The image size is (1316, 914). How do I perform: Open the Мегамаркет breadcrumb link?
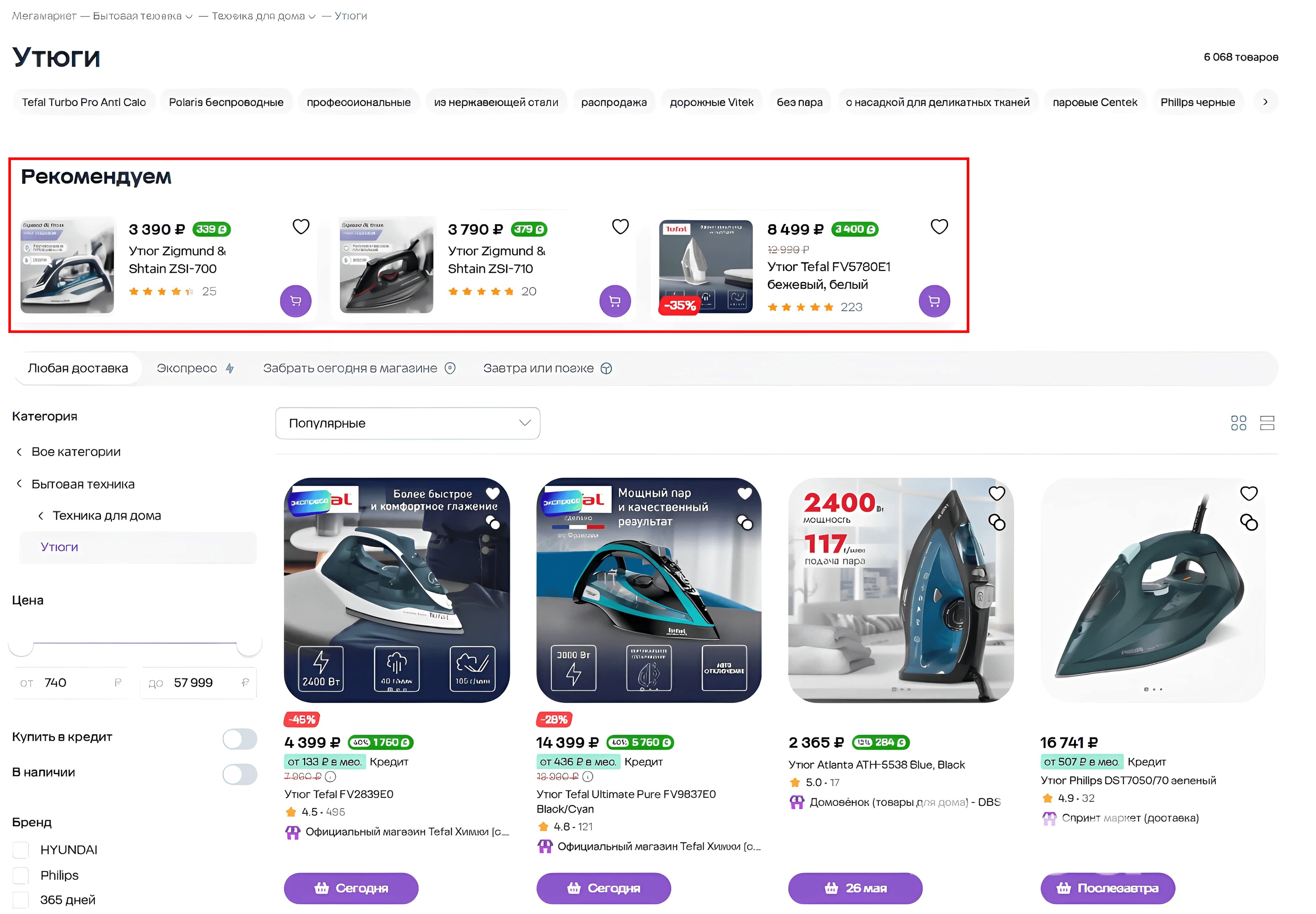[x=44, y=16]
